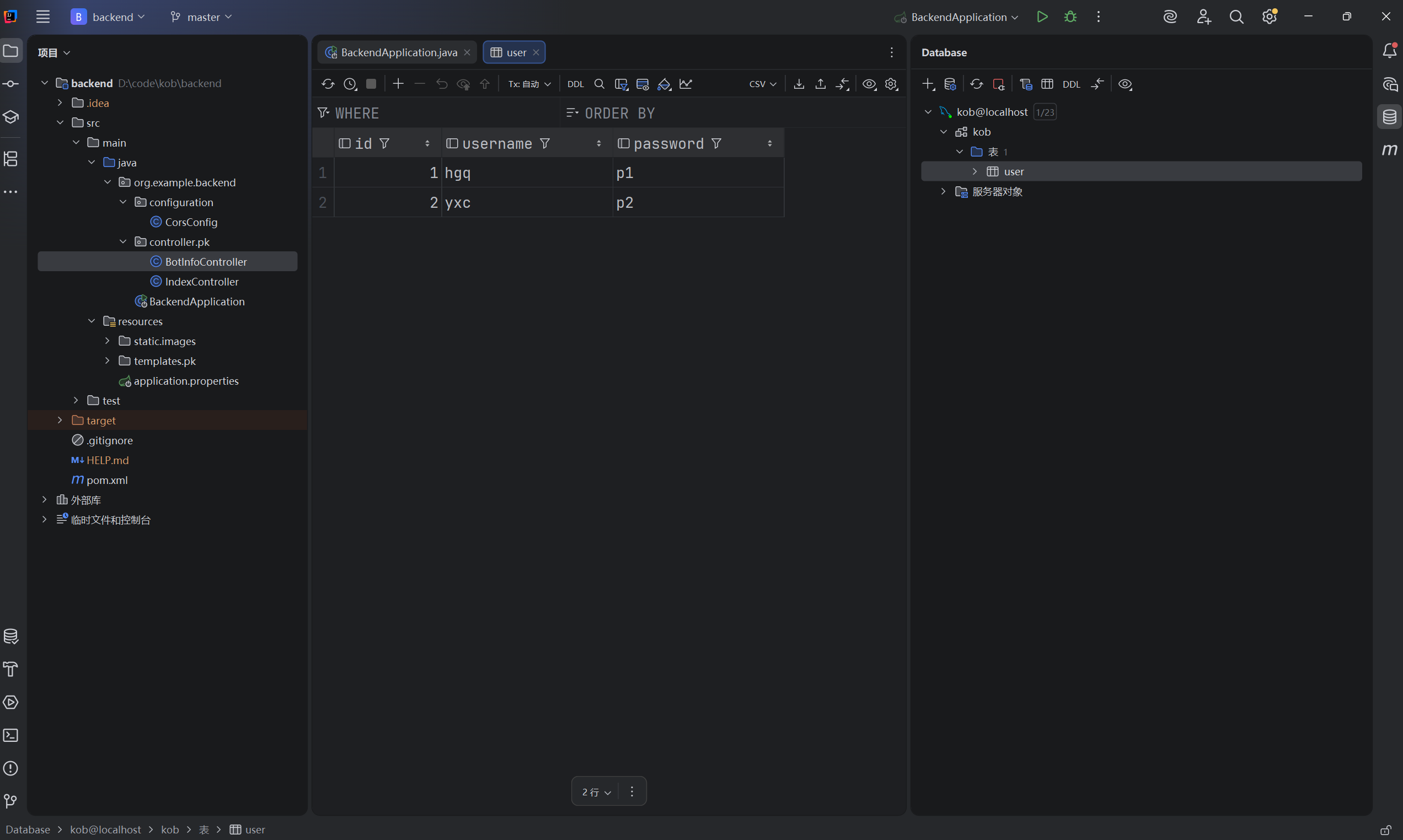Viewport: 1403px width, 840px height.
Task: Click the 2 行 row count button
Action: (596, 792)
